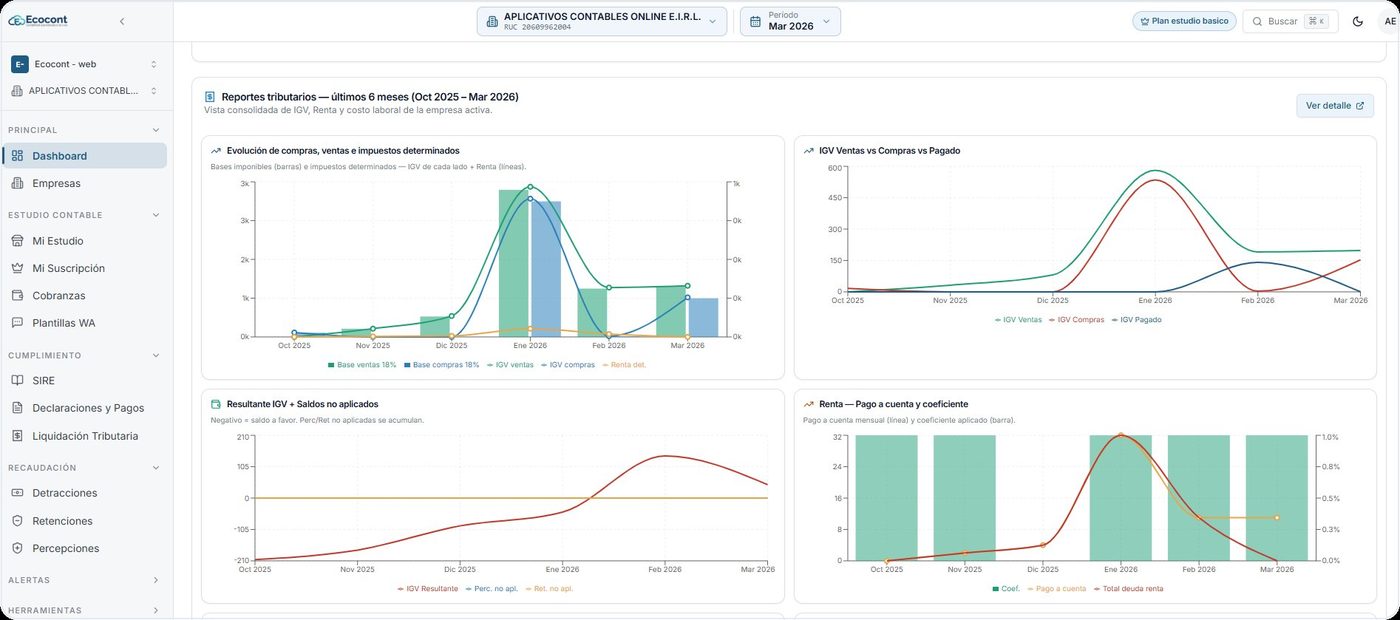Open the Periodo Mar 2026 selector
Image resolution: width=1400 pixels, height=620 pixels.
pyautogui.click(x=790, y=21)
